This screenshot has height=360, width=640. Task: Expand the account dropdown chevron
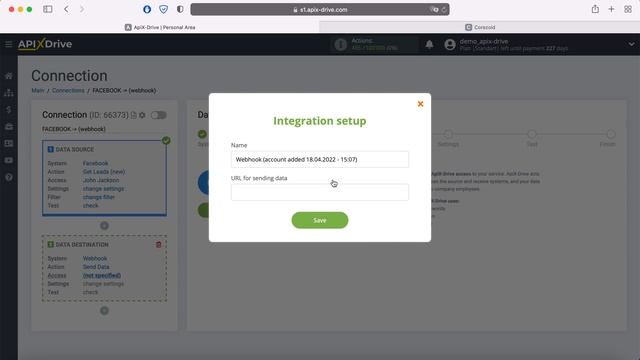(631, 44)
